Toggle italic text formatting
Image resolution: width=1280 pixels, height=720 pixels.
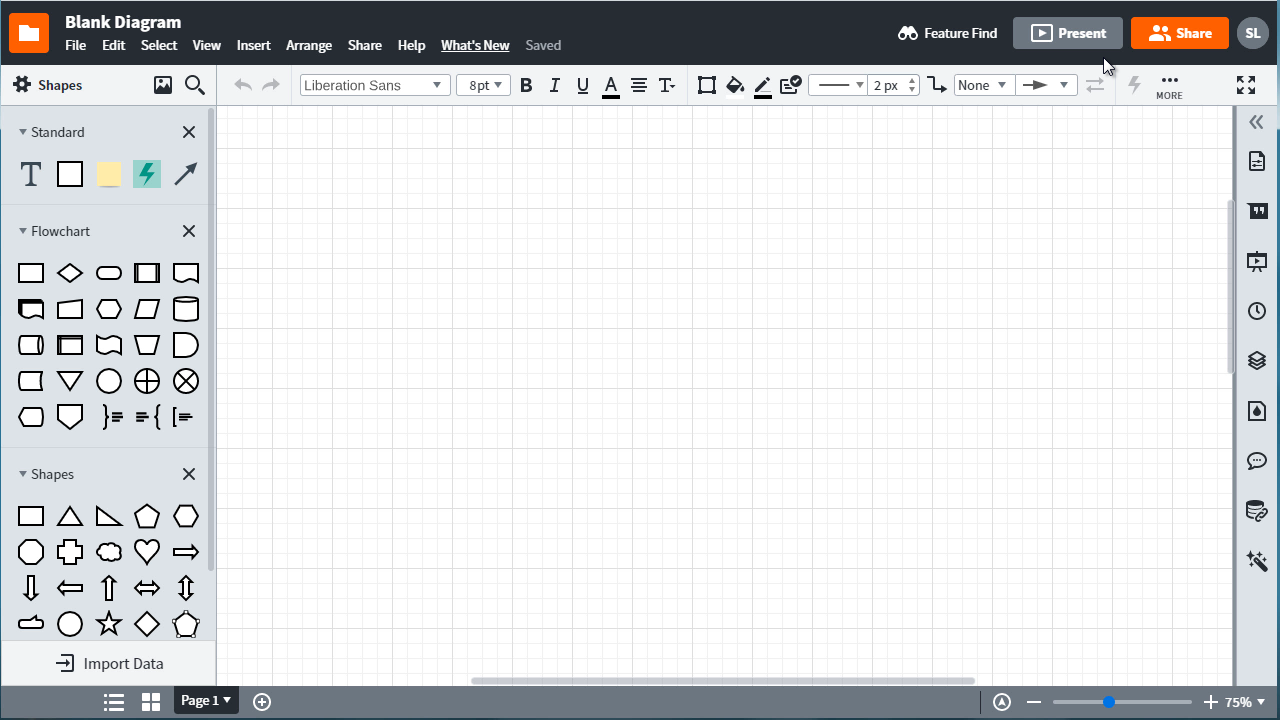click(x=554, y=85)
